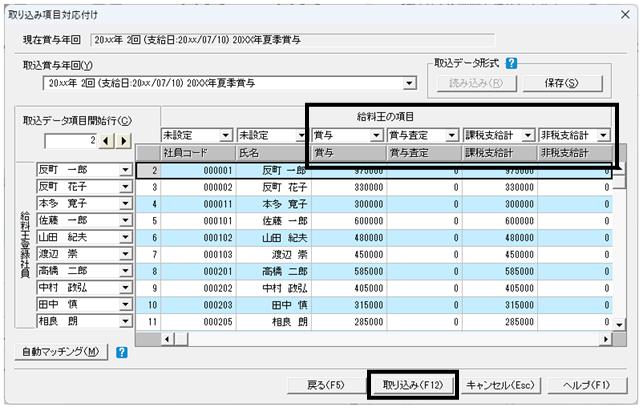Click employee code cell 000011

pos(198,204)
